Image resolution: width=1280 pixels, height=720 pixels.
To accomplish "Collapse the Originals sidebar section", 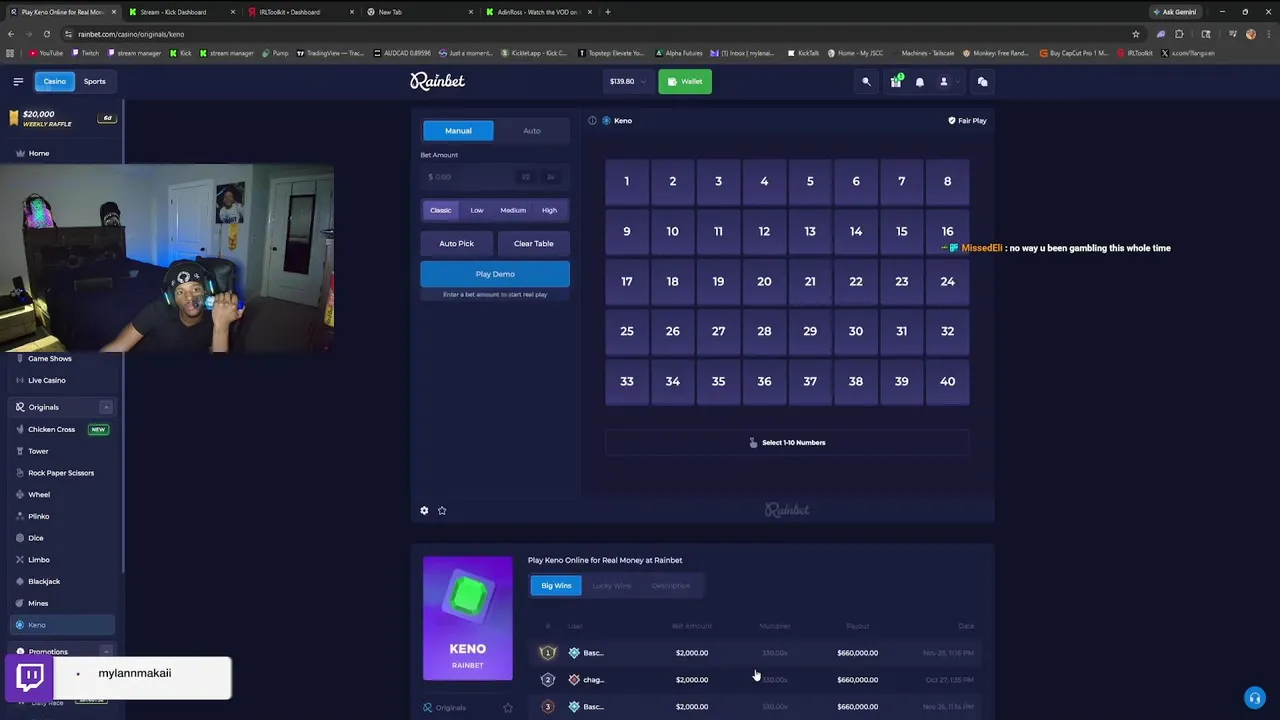I will coord(106,407).
